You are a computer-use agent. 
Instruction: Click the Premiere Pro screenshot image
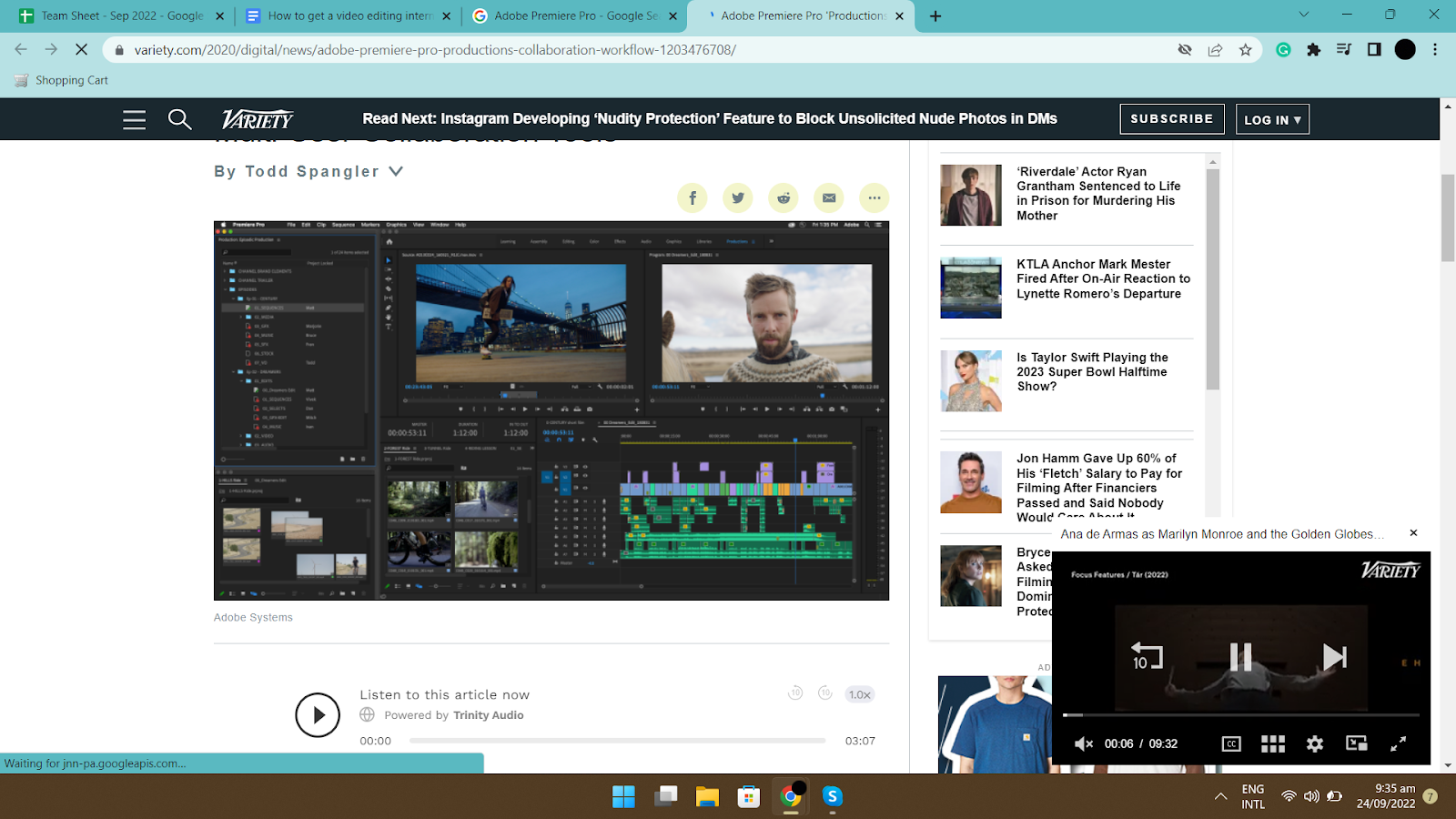[x=551, y=410]
